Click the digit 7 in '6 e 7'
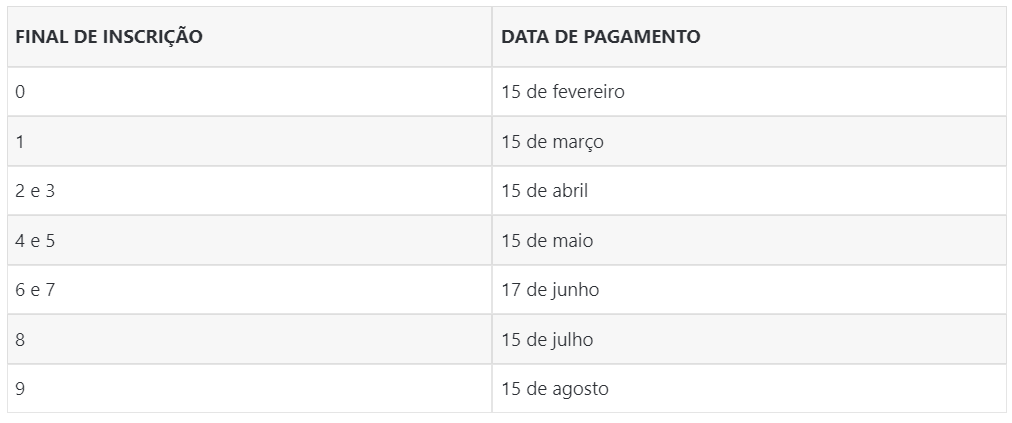 (x=50, y=290)
